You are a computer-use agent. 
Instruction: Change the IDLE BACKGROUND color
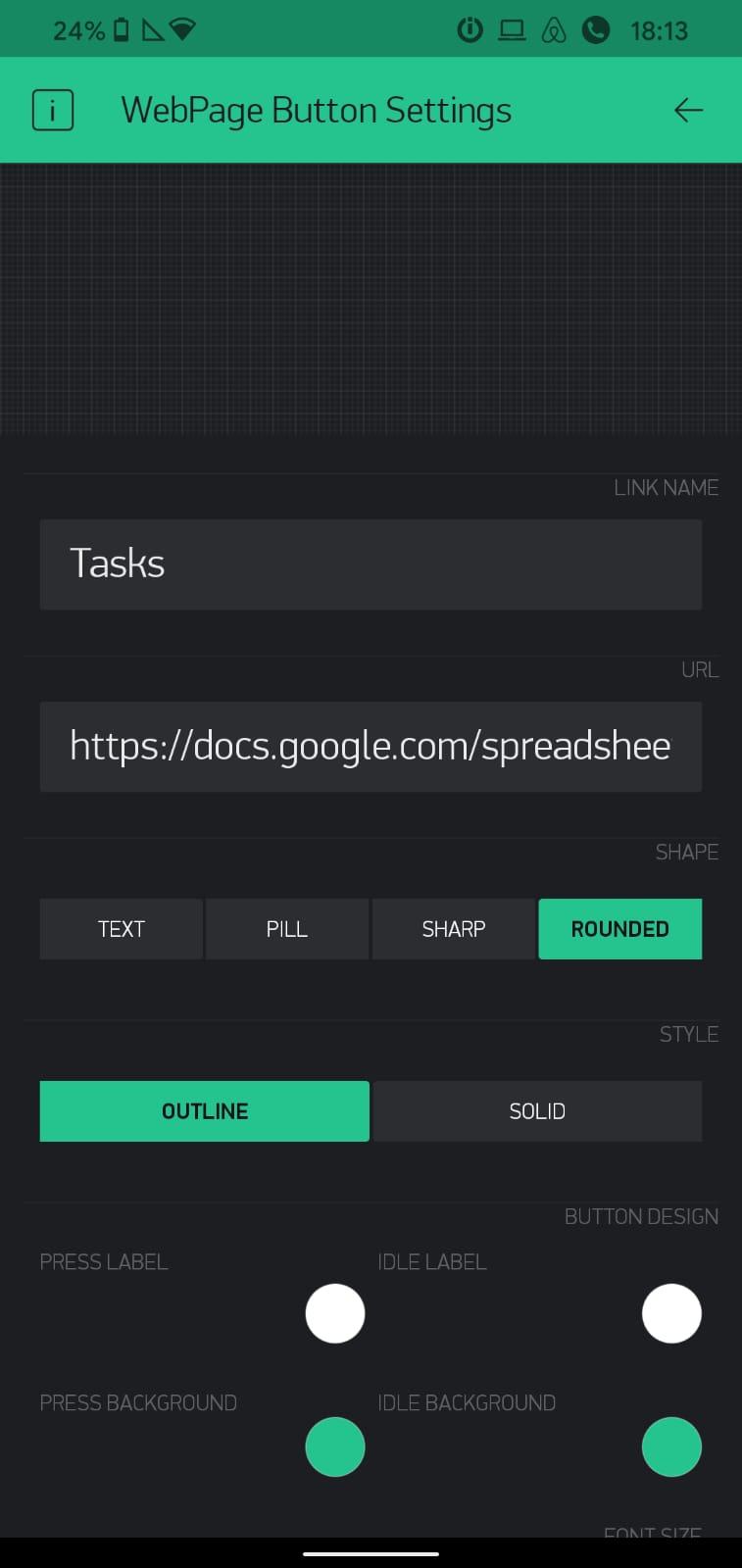671,1446
